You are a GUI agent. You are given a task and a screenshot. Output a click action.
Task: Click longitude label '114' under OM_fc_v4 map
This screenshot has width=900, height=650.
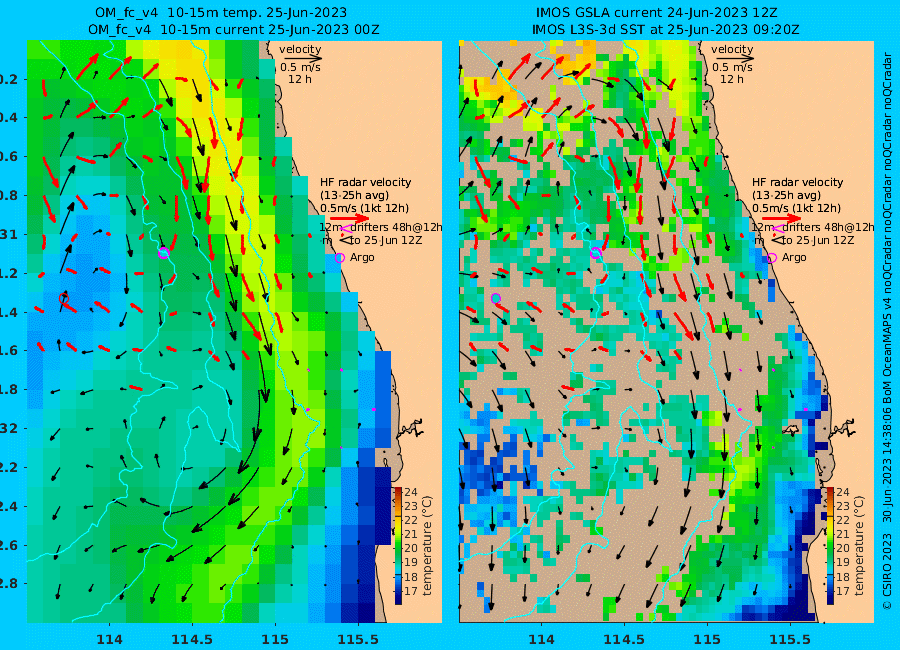point(109,639)
